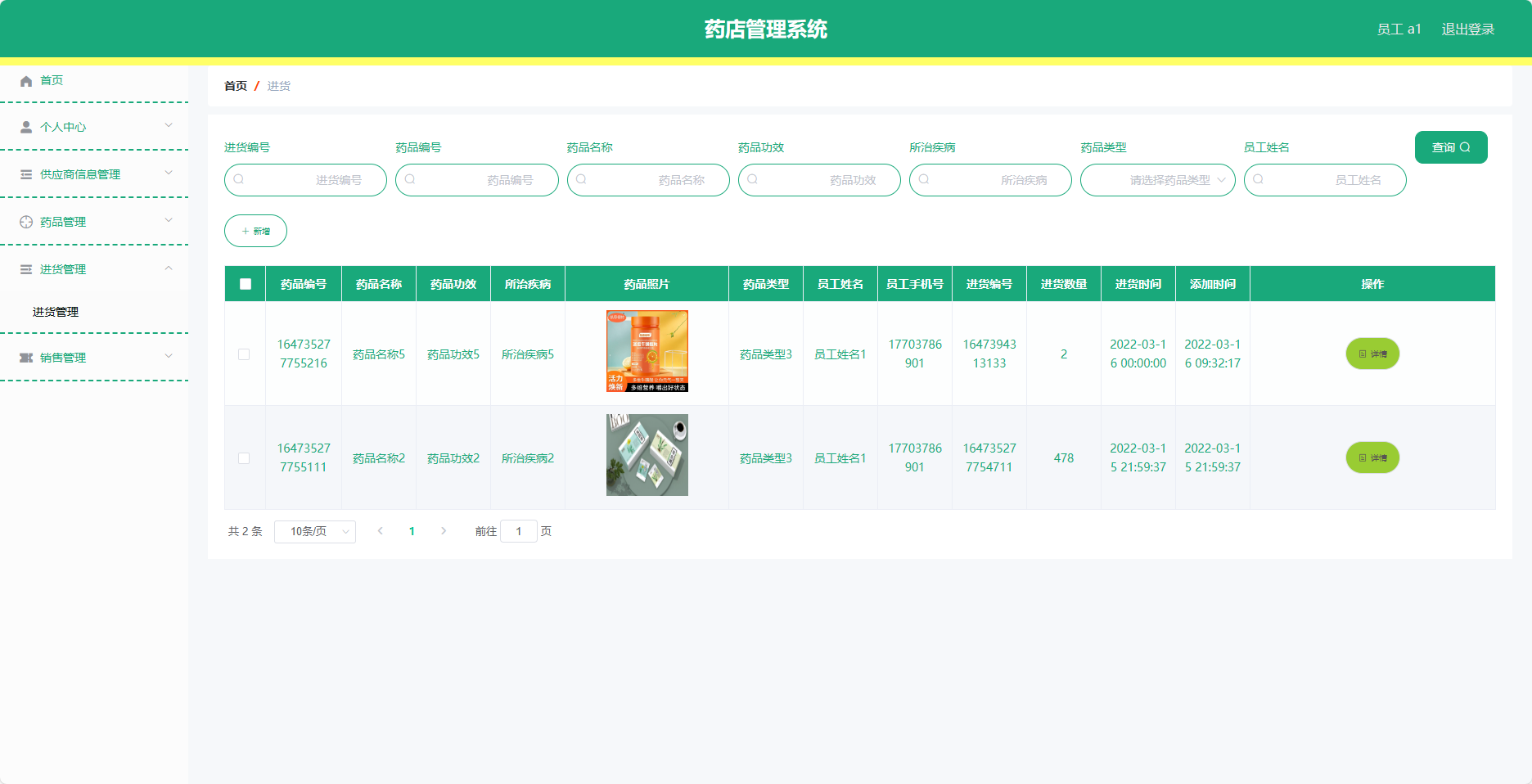Focus the 员工姓名 input field
The image size is (1532, 784).
pos(1325,180)
